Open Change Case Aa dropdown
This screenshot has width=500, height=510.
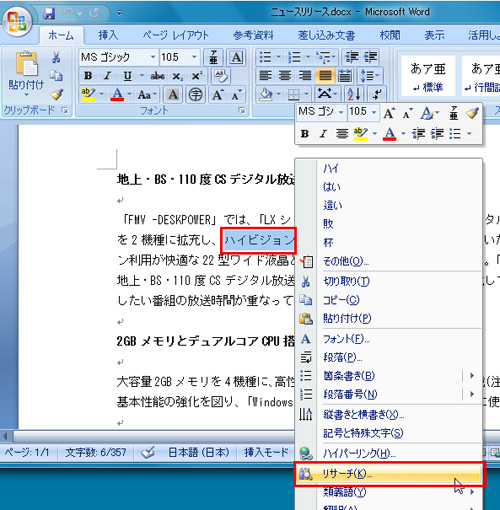click(x=147, y=95)
